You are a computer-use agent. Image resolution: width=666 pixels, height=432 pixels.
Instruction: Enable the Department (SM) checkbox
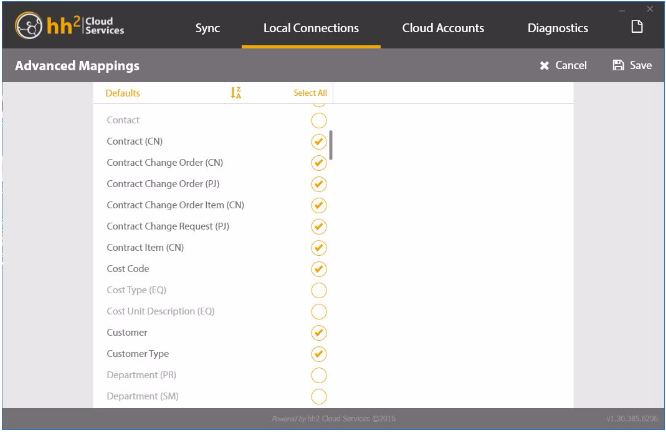tap(319, 397)
